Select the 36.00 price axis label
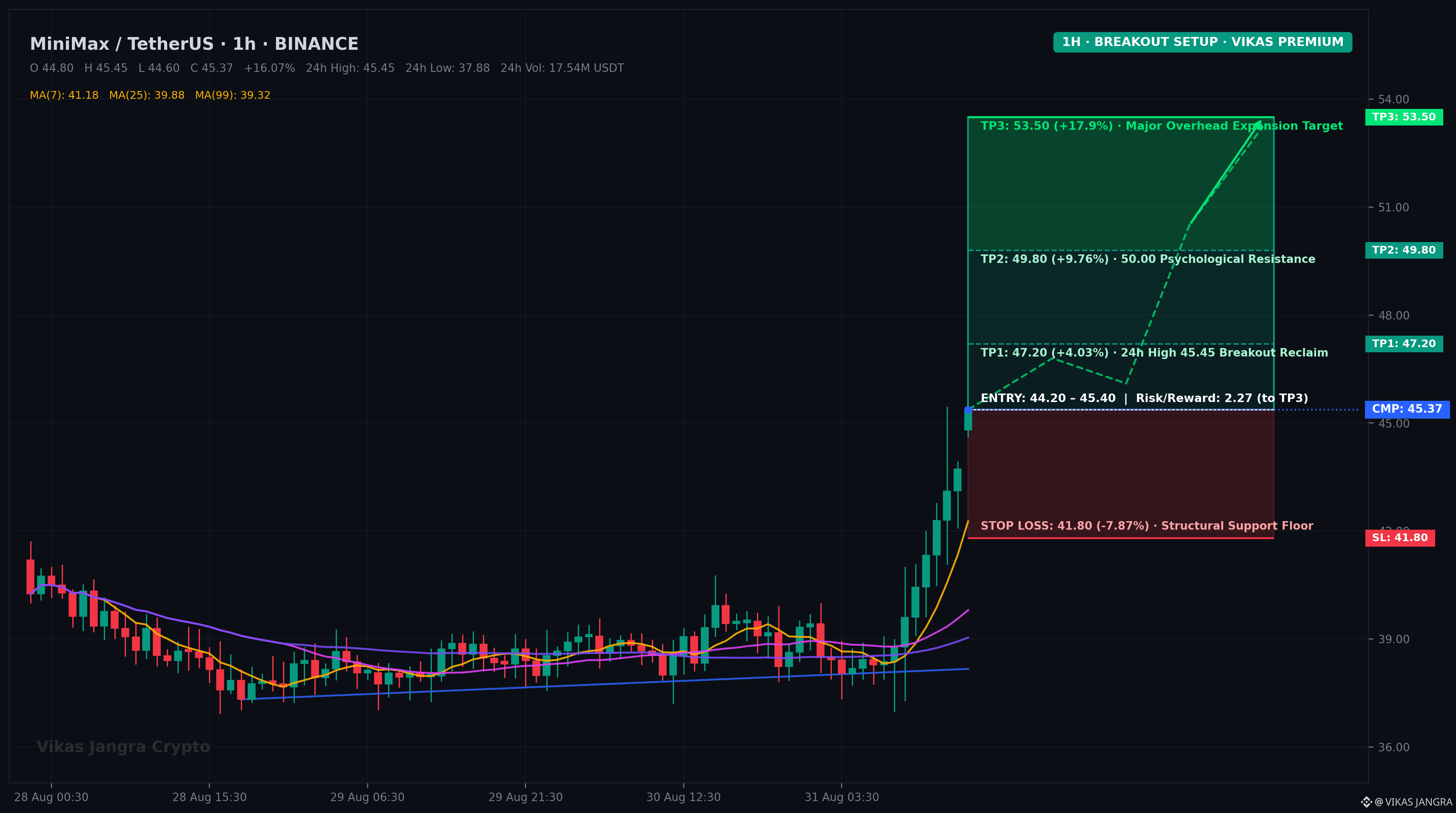This screenshot has width=1456, height=813. [1393, 747]
